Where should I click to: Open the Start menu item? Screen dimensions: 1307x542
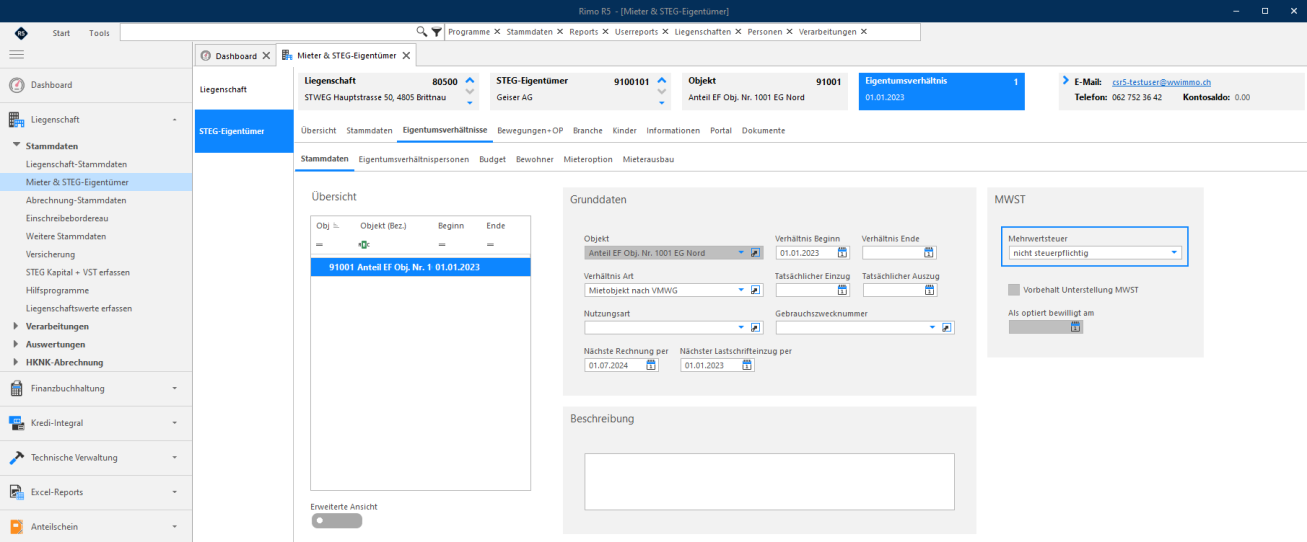(61, 32)
